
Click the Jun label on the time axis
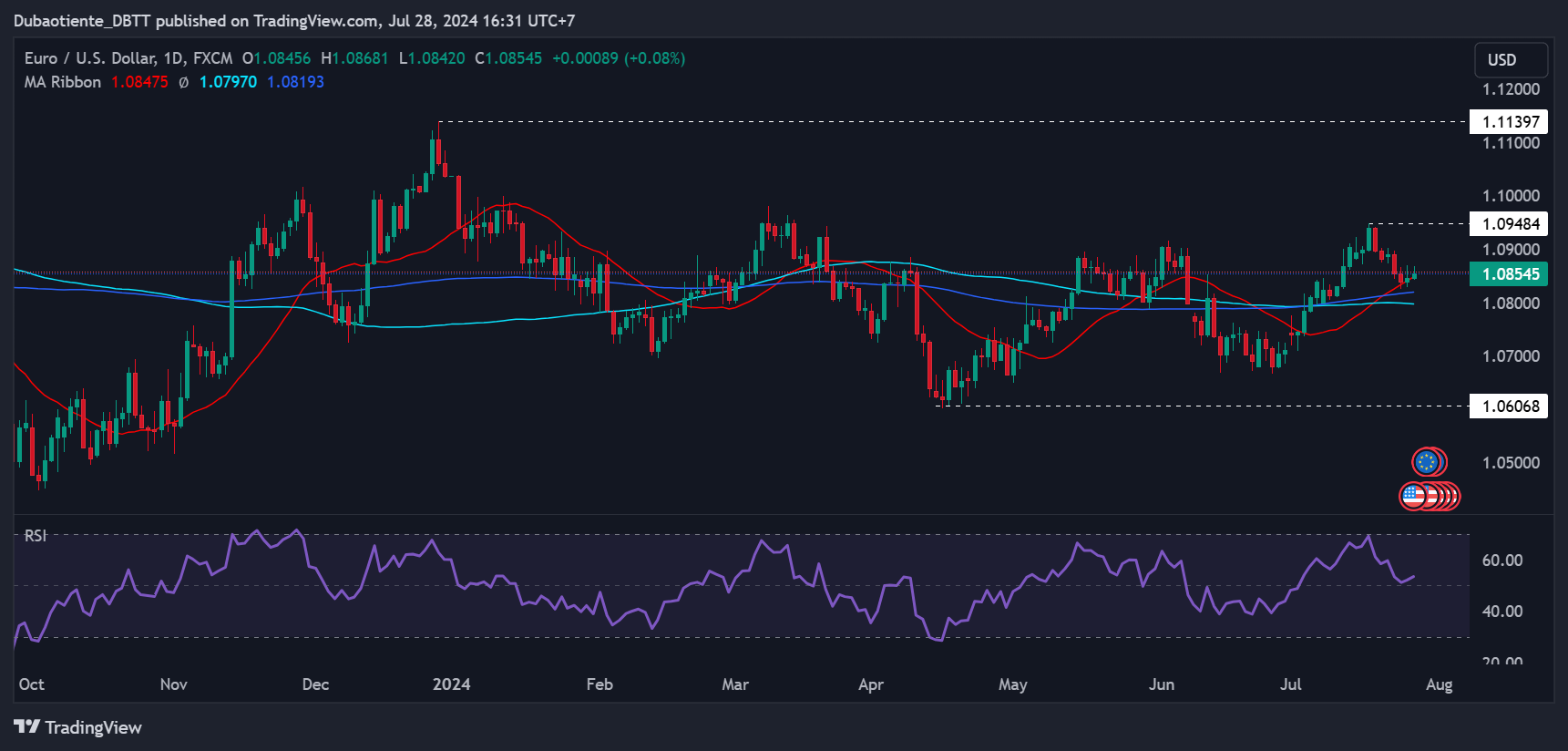(x=1162, y=684)
